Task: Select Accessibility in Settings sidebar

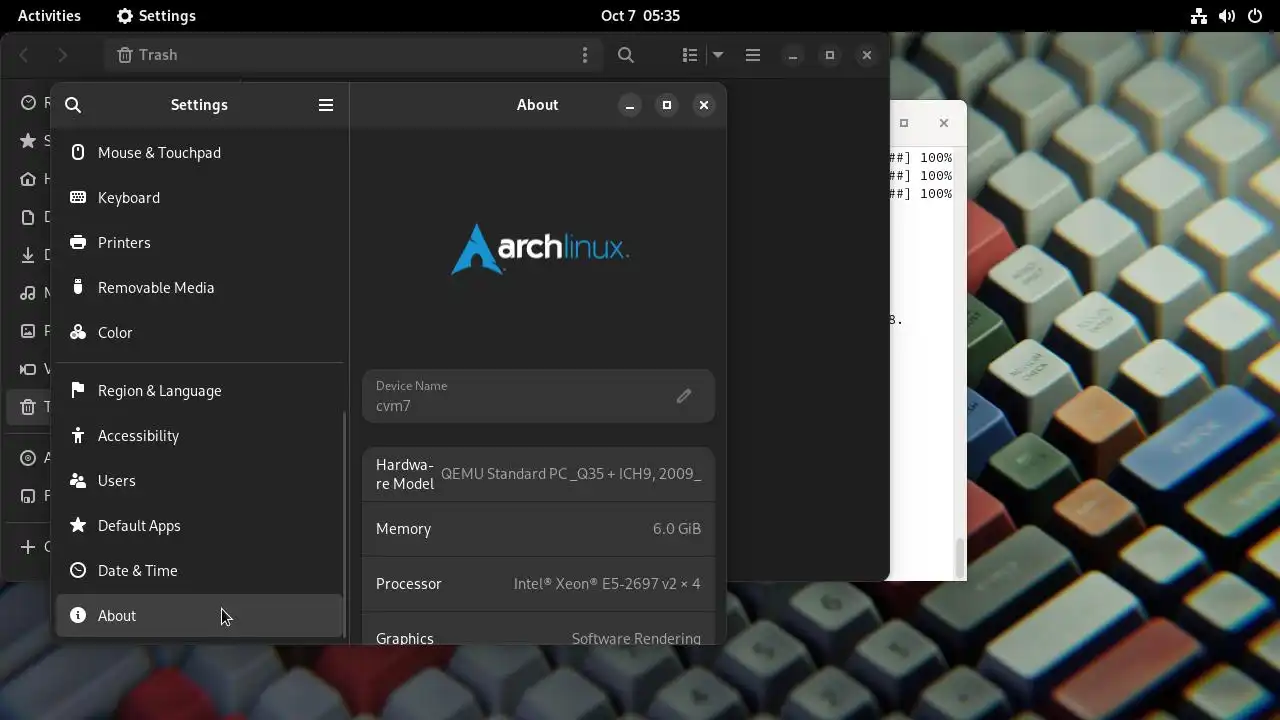Action: (x=199, y=435)
